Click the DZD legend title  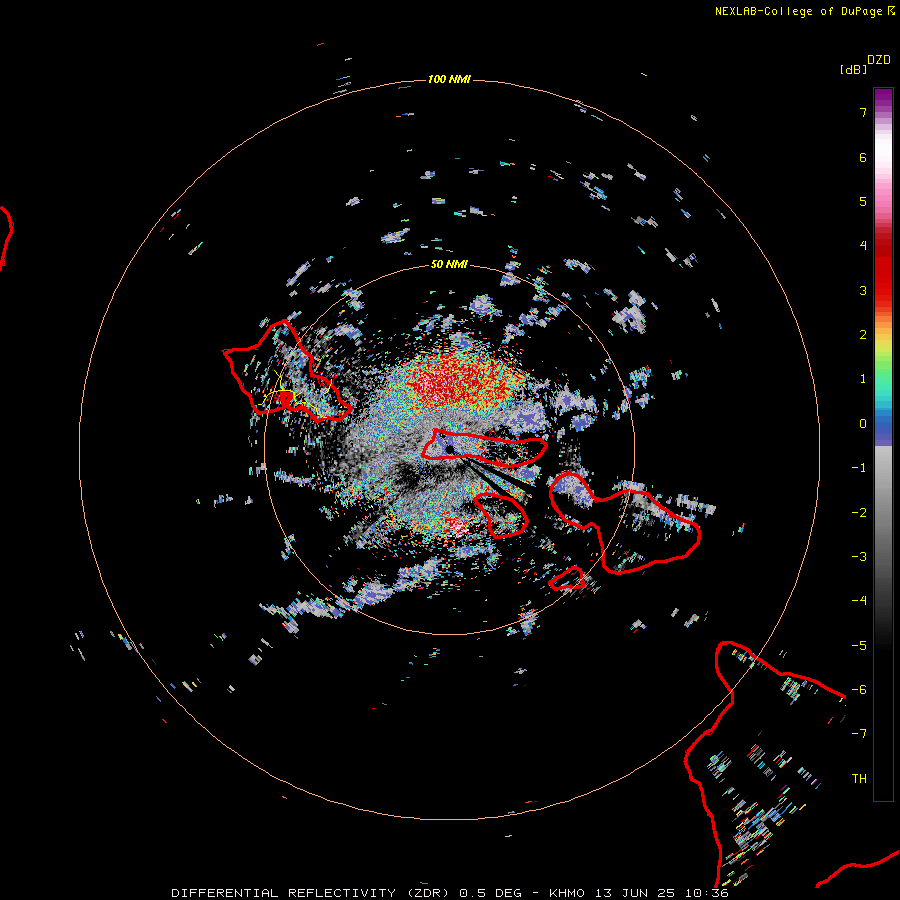pos(879,60)
